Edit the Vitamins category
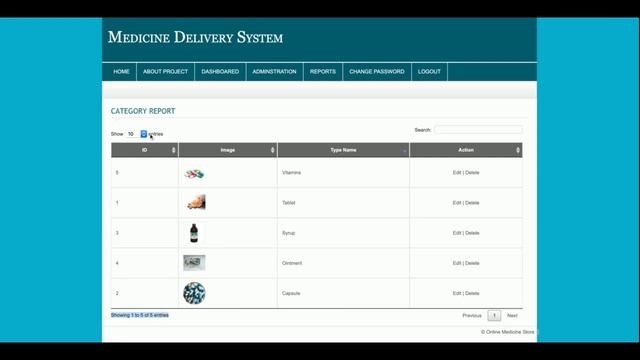The image size is (640, 360). 457,173
